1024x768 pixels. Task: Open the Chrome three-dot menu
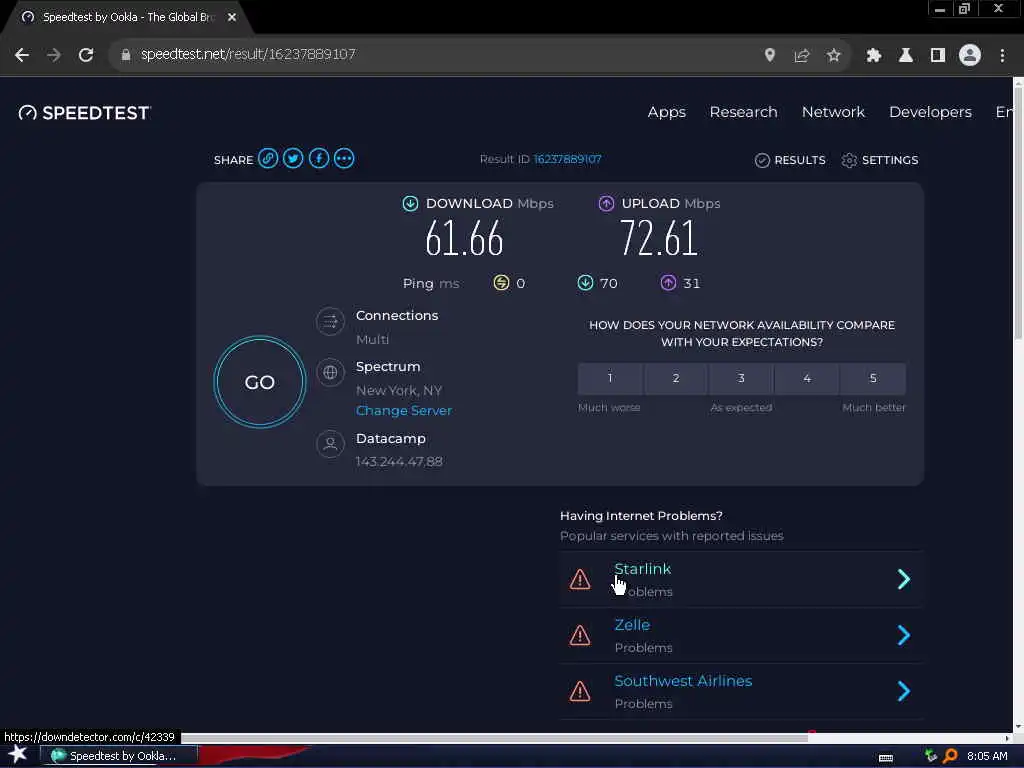click(1002, 55)
